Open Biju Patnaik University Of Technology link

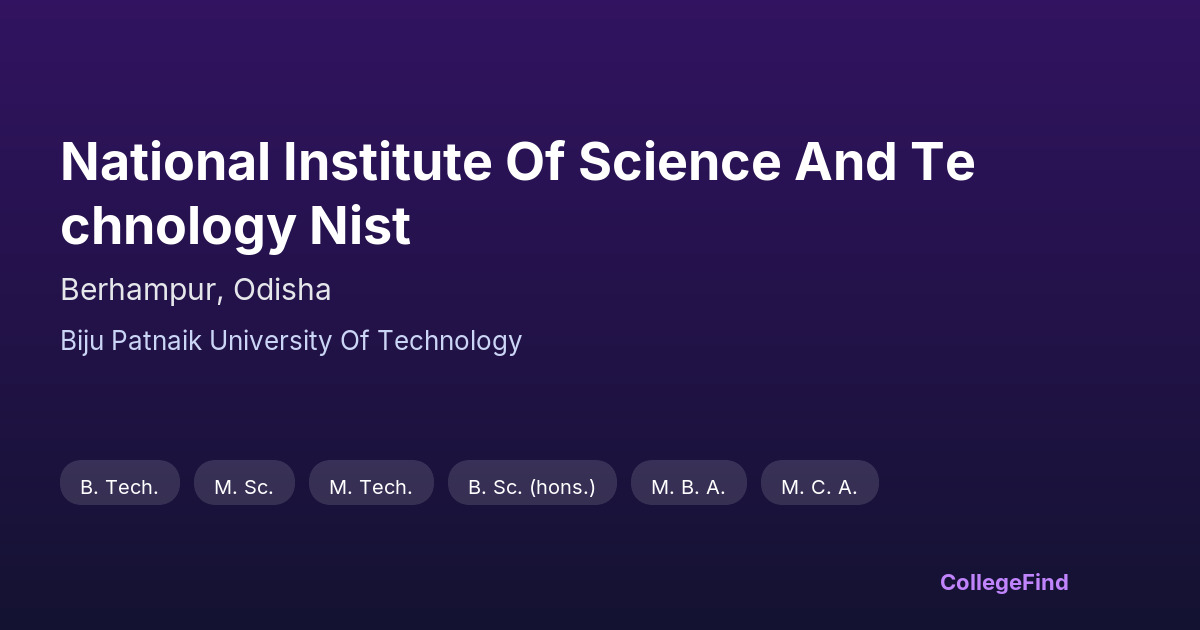tap(291, 341)
